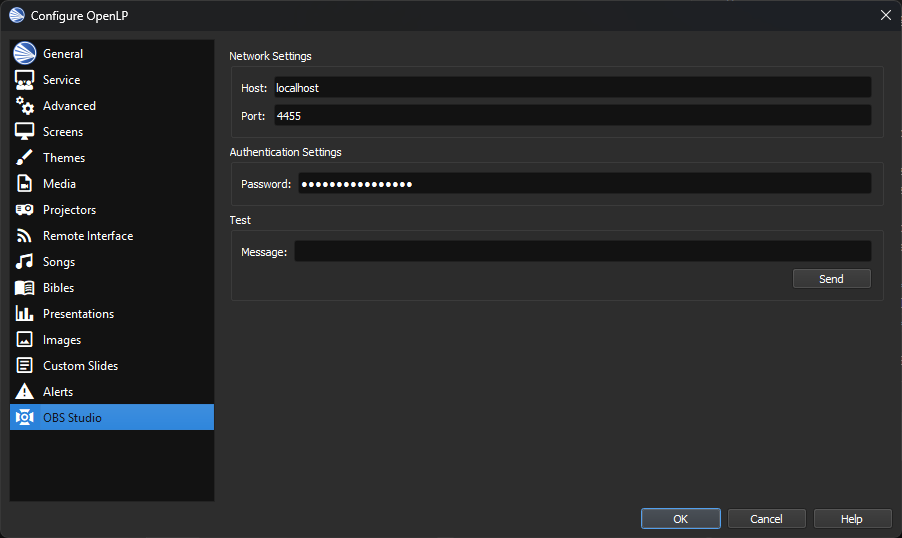
Task: Open the Presentations settings page
Action: [x=78, y=314]
